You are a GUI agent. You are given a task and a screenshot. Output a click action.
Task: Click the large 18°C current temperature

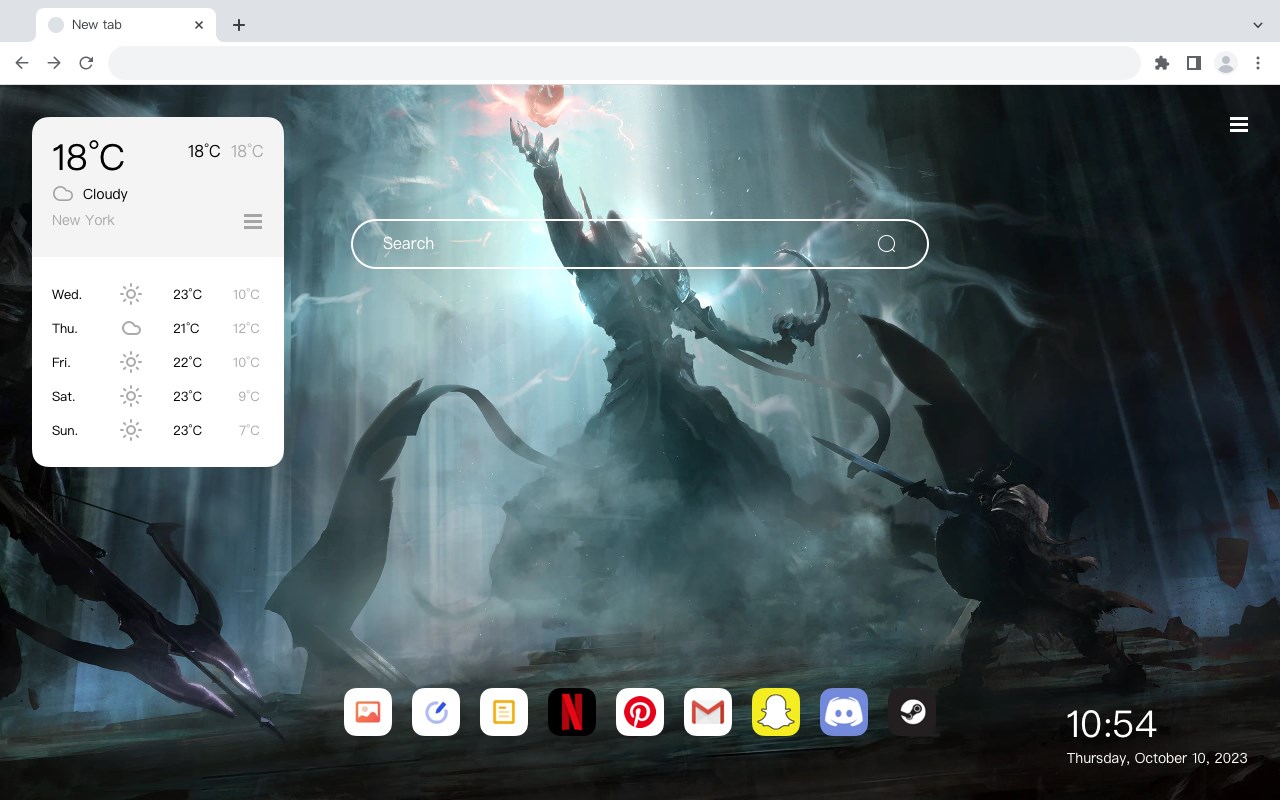click(88, 157)
